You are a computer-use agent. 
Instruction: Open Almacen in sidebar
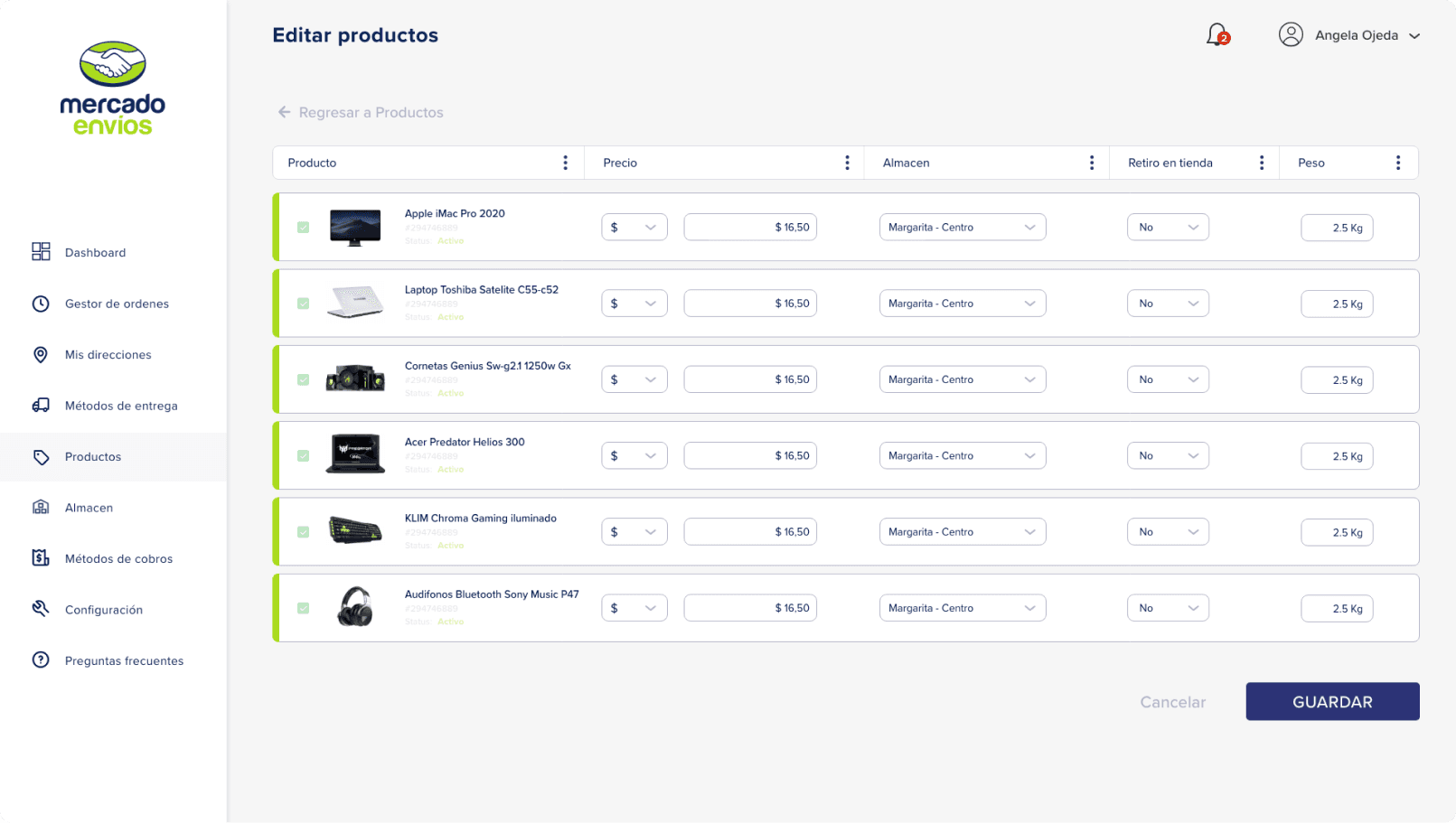89,508
